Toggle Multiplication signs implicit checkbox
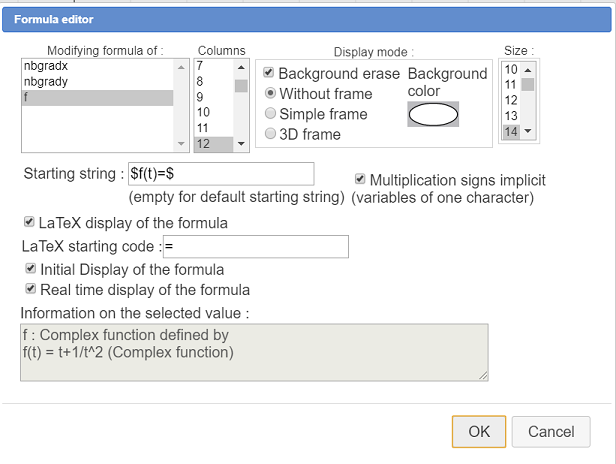This screenshot has width=616, height=464. 360,179
